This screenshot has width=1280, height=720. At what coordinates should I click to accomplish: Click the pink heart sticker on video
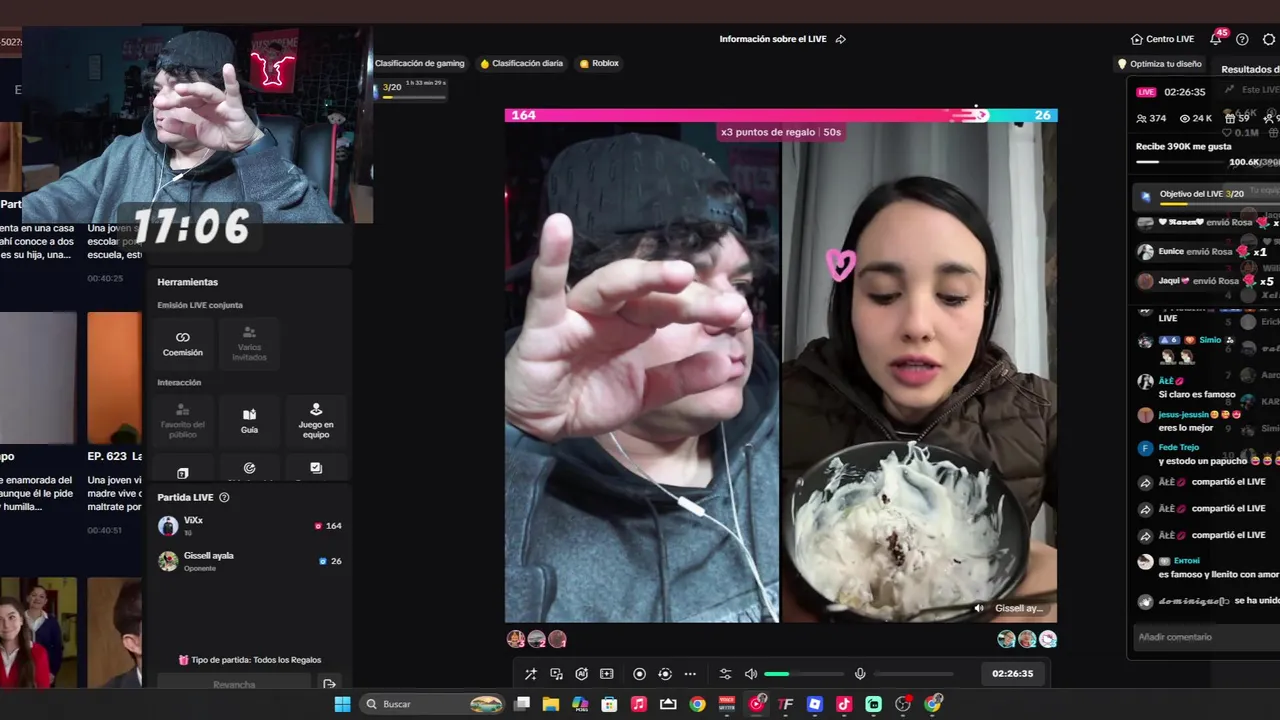click(841, 264)
